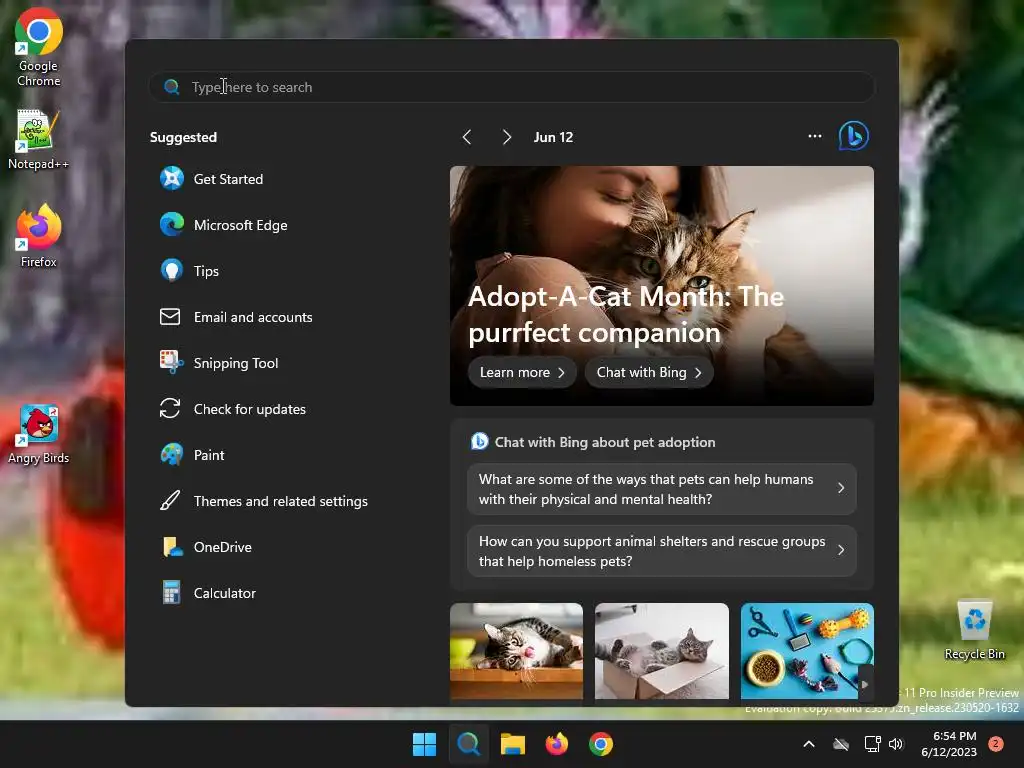
Task: Open the network status tray icon
Action: 872,744
